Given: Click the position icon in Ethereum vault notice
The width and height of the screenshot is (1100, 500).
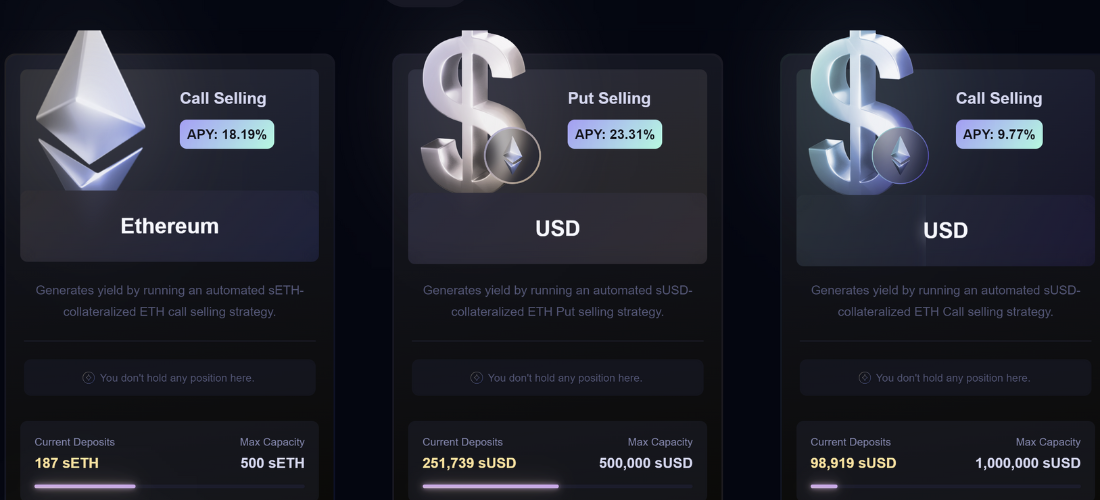Looking at the screenshot, I should (x=88, y=378).
